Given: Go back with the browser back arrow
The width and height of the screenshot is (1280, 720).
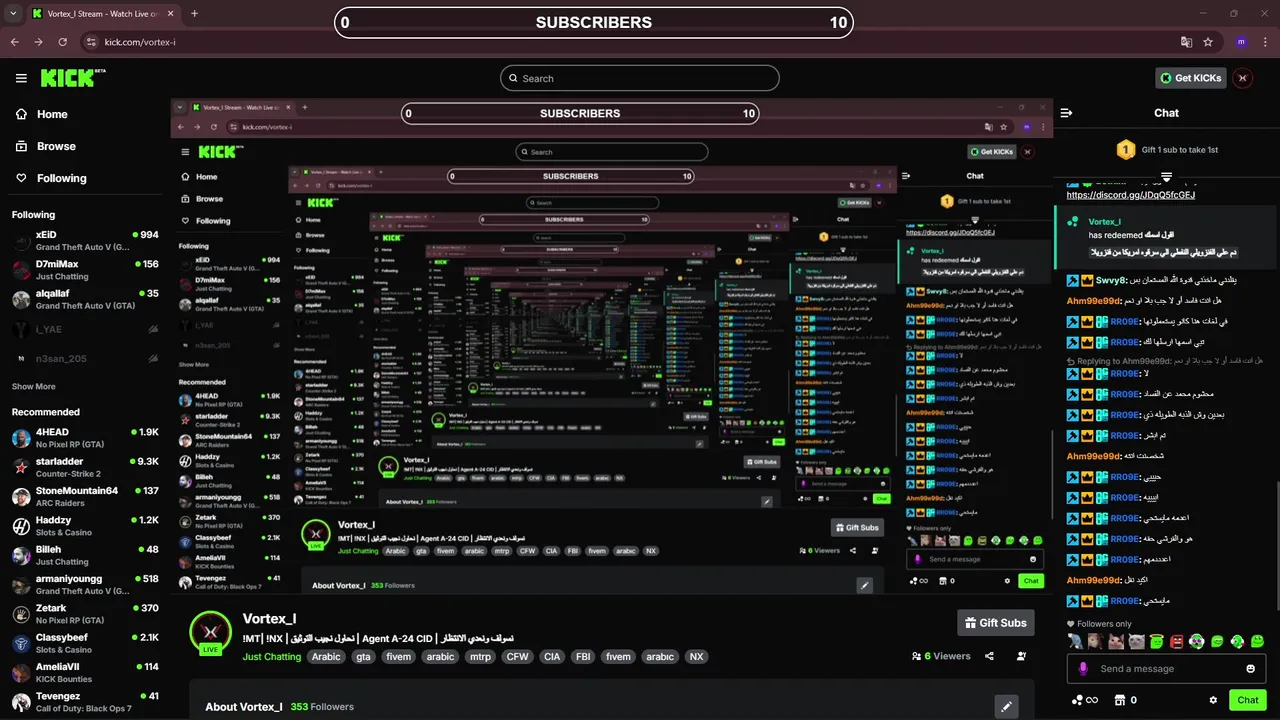Looking at the screenshot, I should [x=14, y=42].
